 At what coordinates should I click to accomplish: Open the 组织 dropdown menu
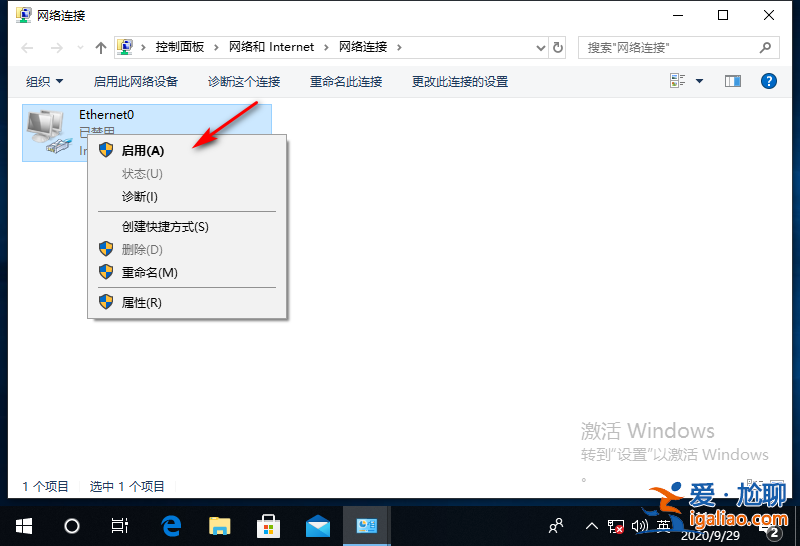tap(44, 82)
